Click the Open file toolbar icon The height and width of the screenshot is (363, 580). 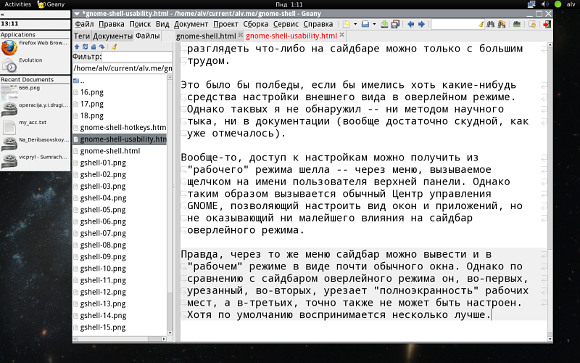pos(365,24)
